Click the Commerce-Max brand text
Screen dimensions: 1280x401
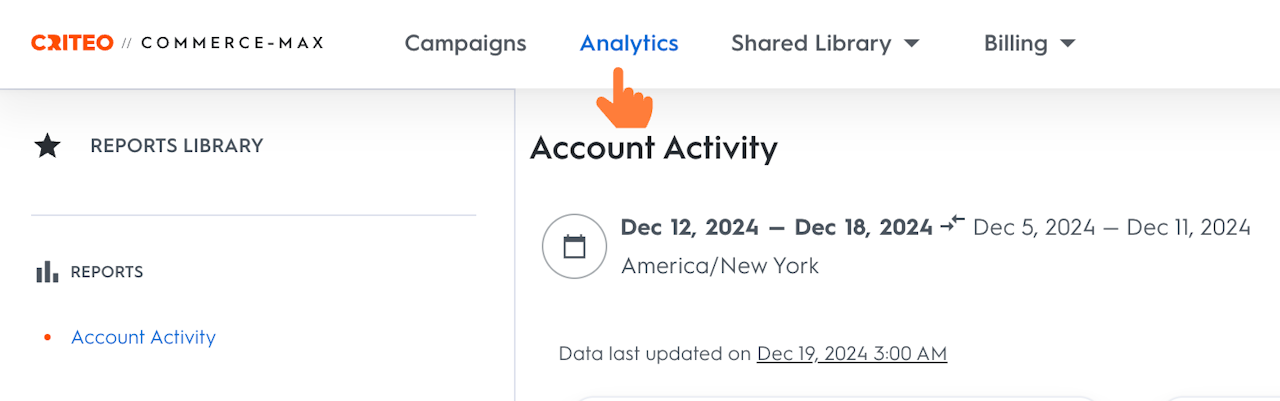[x=232, y=43]
